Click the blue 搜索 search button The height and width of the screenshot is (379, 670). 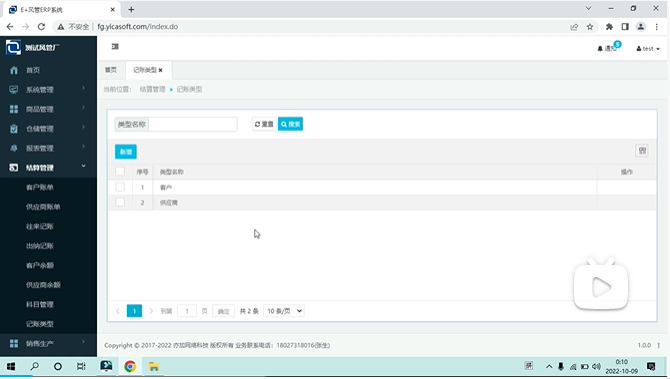click(x=291, y=124)
